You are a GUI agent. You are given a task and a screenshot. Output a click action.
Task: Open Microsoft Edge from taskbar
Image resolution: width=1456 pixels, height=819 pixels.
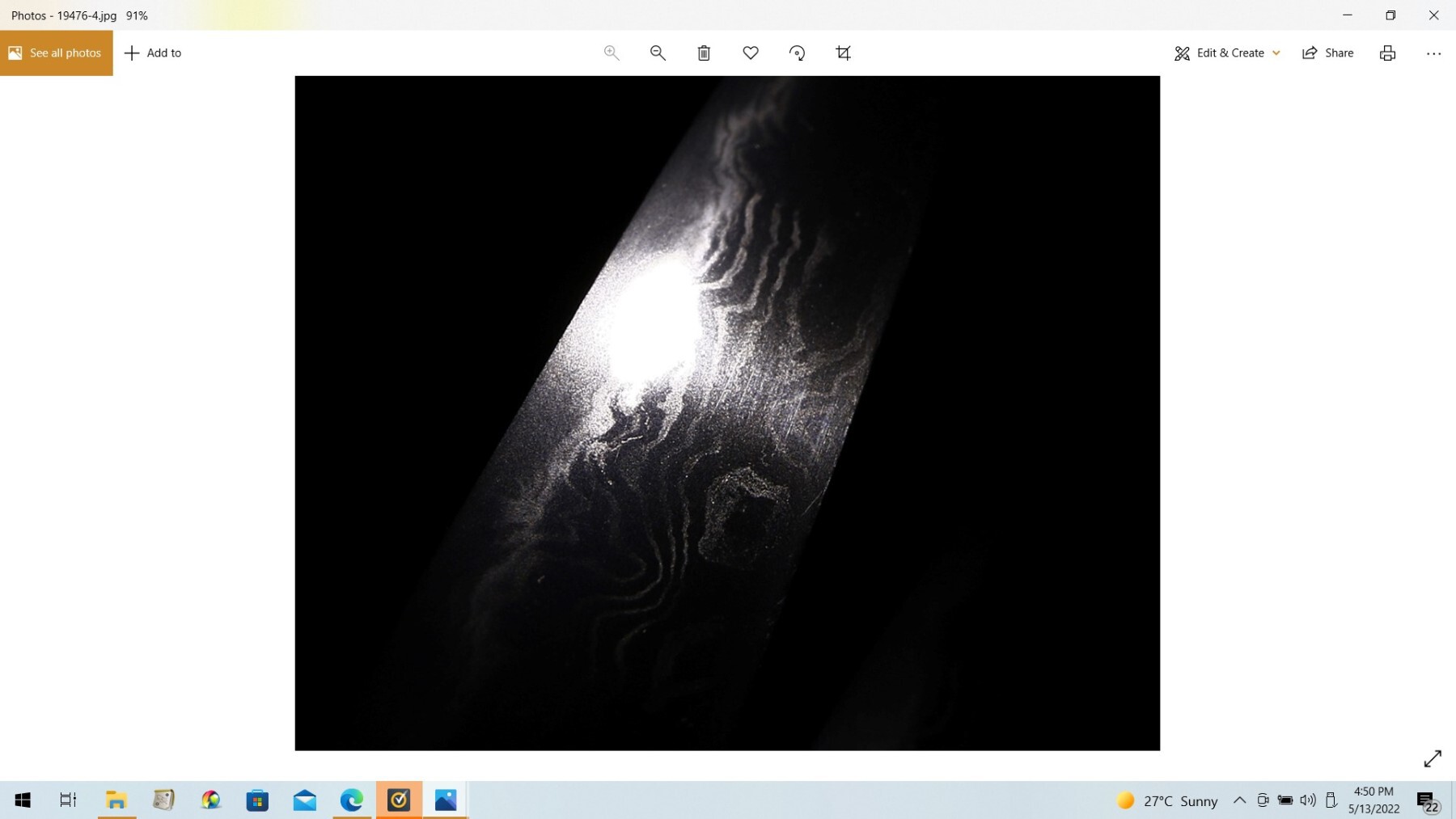pyautogui.click(x=351, y=800)
